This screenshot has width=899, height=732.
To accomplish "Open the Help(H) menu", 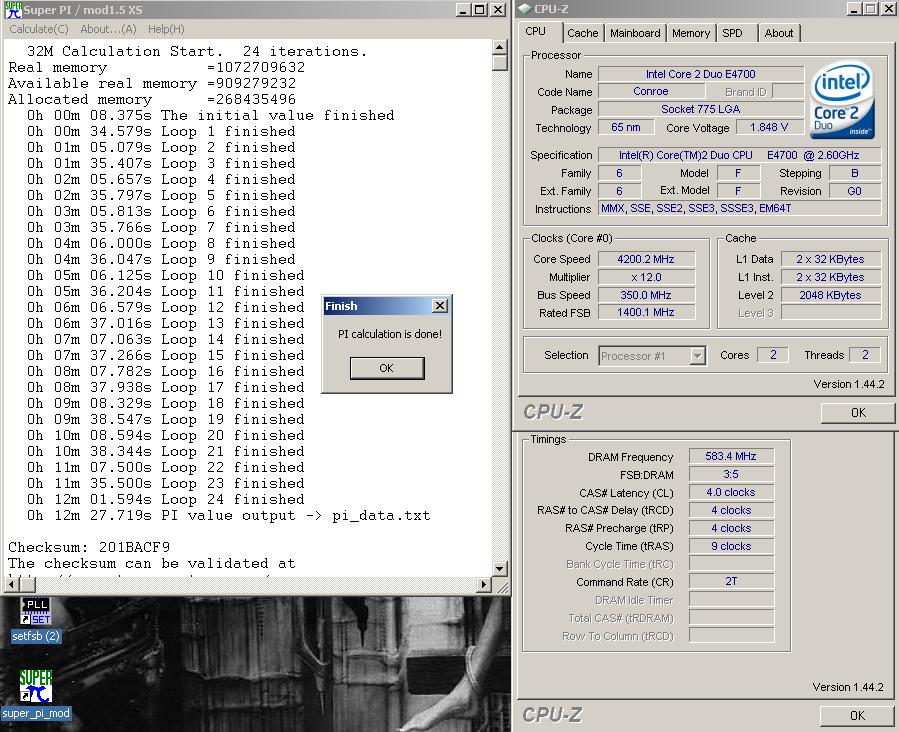I will [x=166, y=29].
